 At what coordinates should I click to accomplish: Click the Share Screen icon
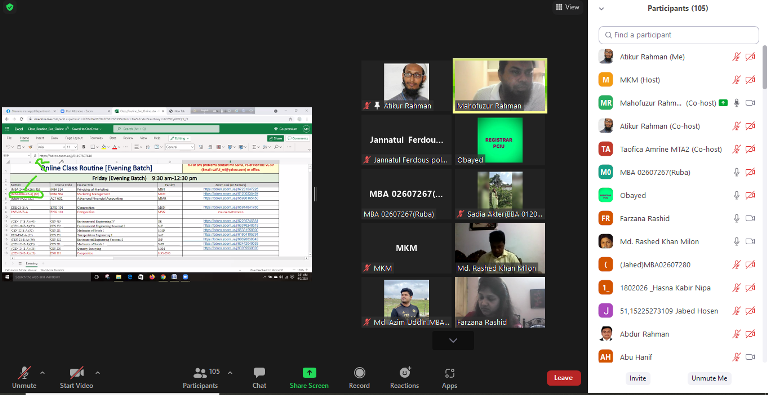pyautogui.click(x=309, y=373)
